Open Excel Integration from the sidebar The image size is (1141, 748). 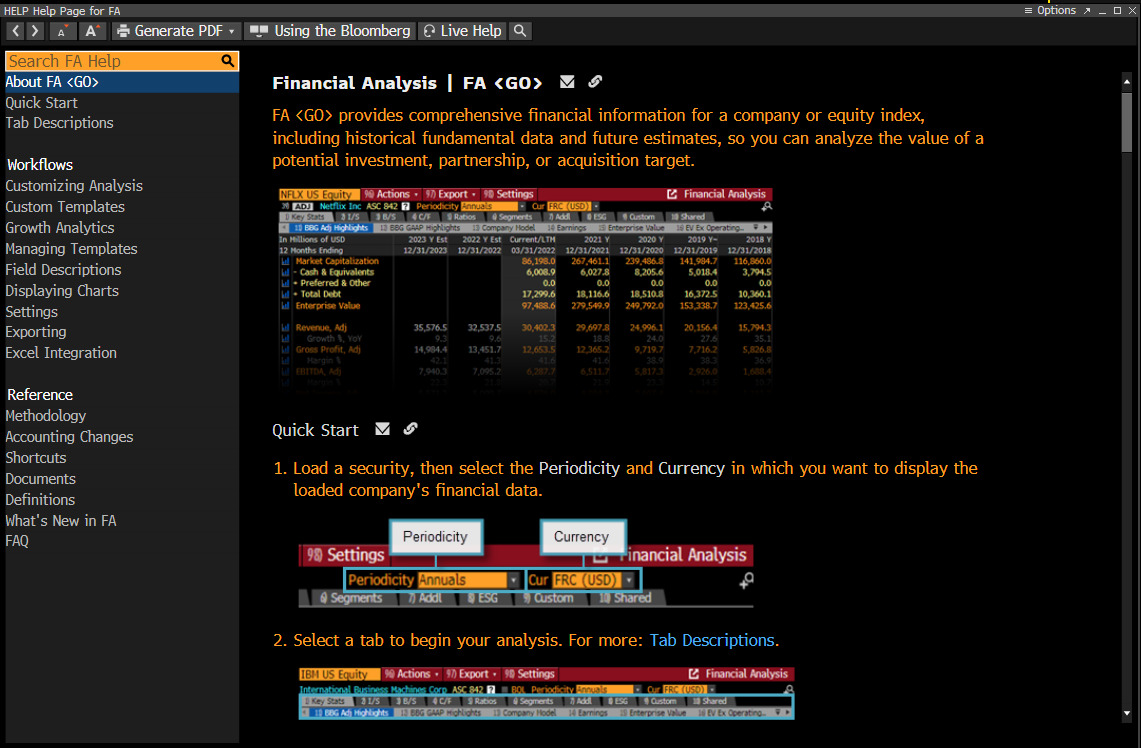[61, 353]
